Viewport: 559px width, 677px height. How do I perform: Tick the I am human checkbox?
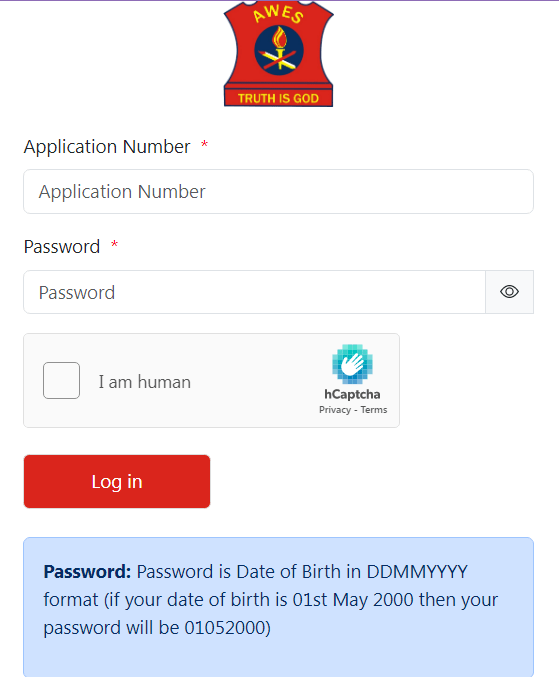click(x=61, y=380)
